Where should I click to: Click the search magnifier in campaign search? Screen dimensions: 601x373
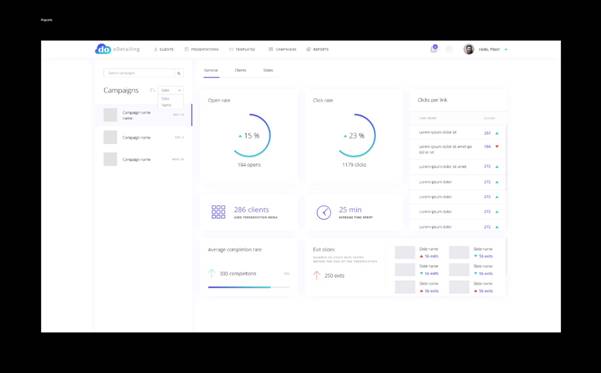(x=179, y=73)
